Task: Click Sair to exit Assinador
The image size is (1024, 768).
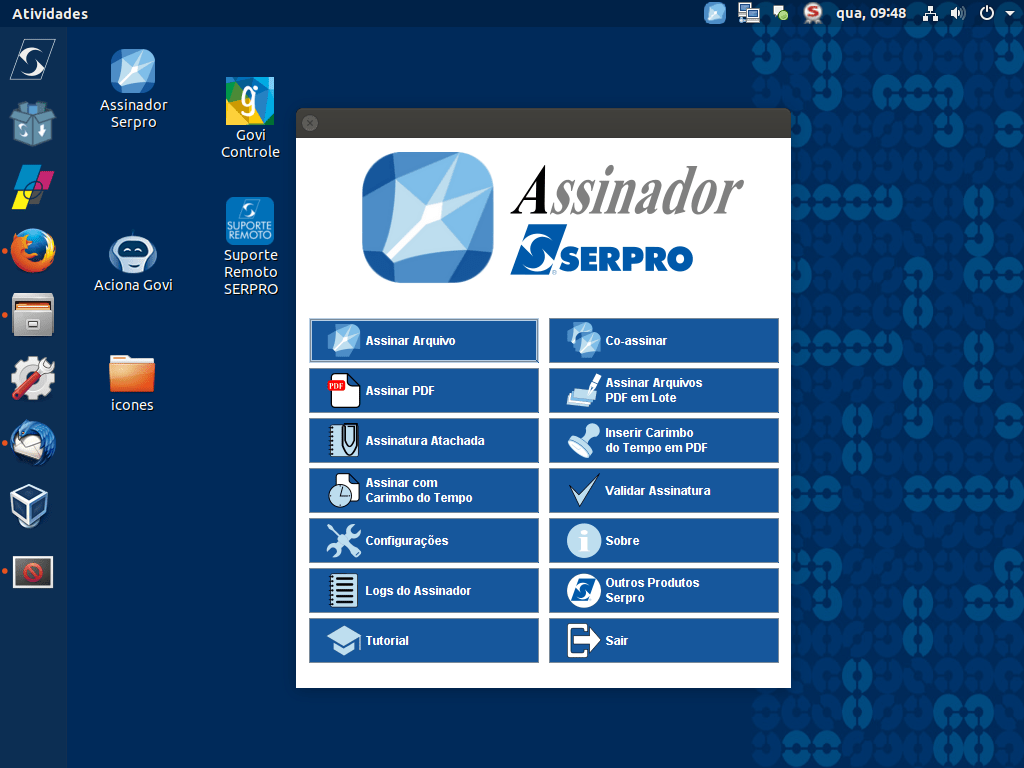Action: pyautogui.click(x=663, y=640)
